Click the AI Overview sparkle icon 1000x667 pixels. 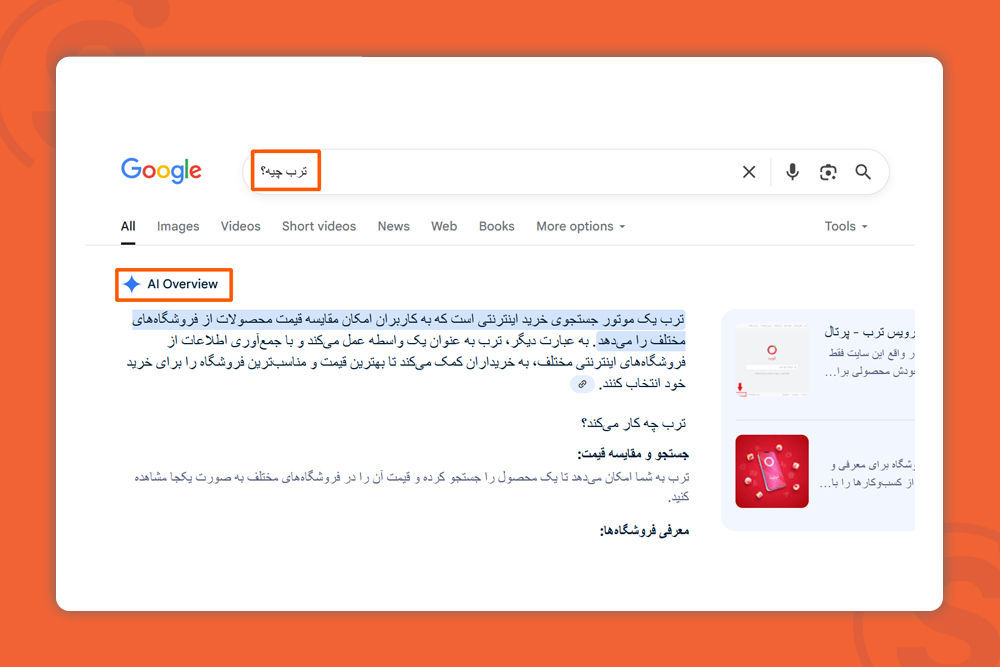[131, 284]
